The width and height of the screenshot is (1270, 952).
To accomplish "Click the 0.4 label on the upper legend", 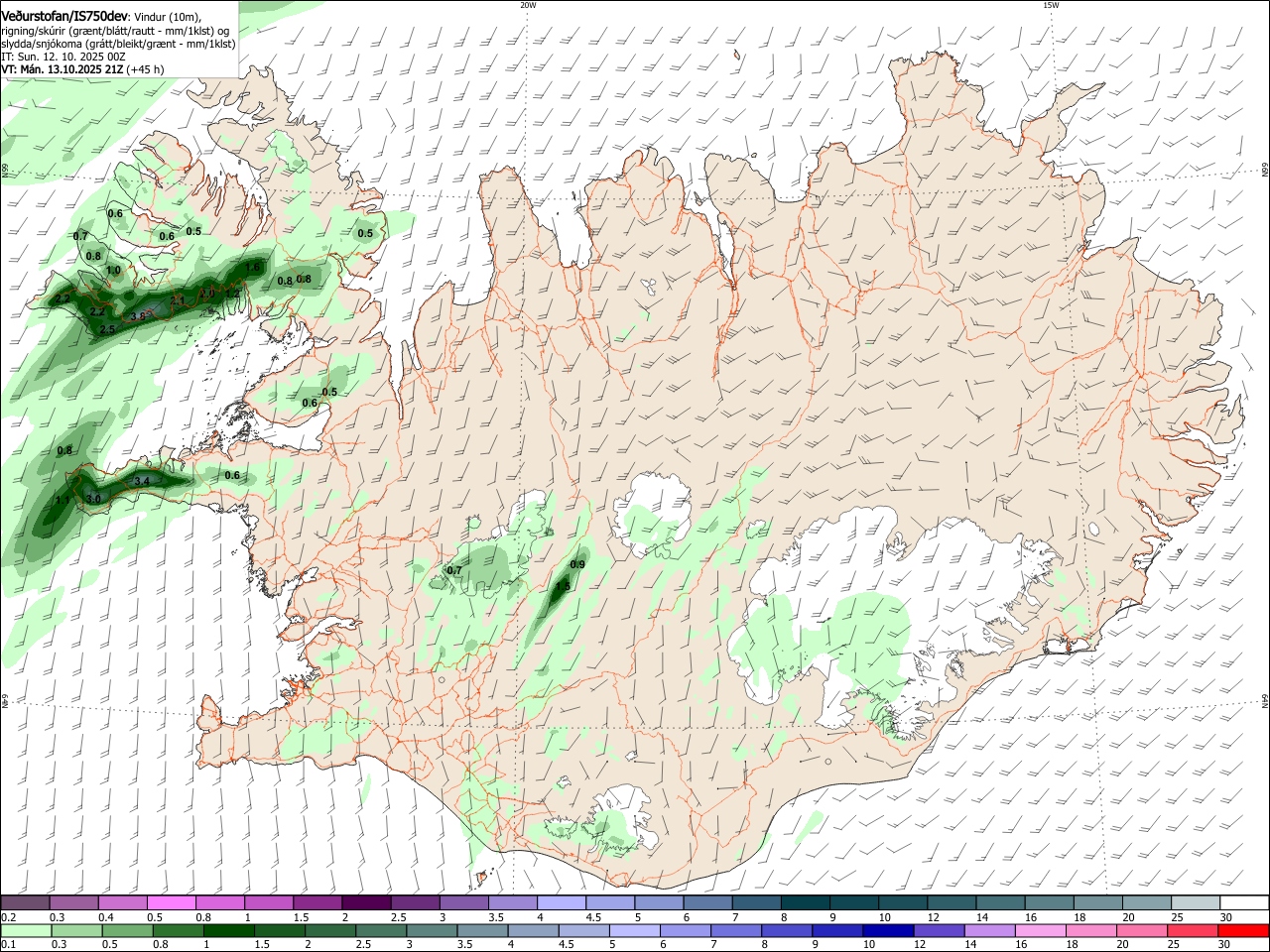I will 106,917.
